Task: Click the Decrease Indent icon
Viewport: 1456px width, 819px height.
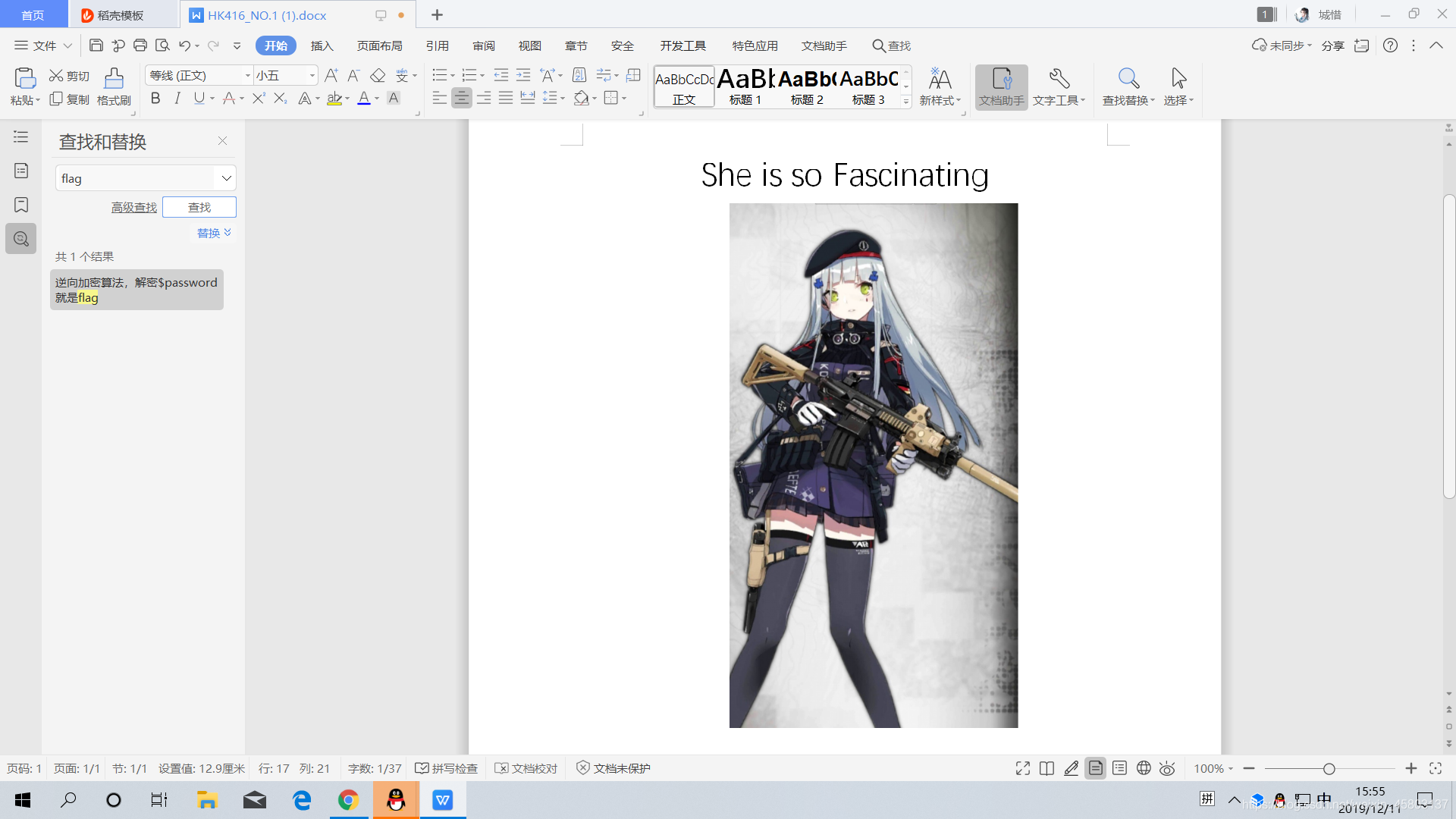Action: [x=501, y=75]
